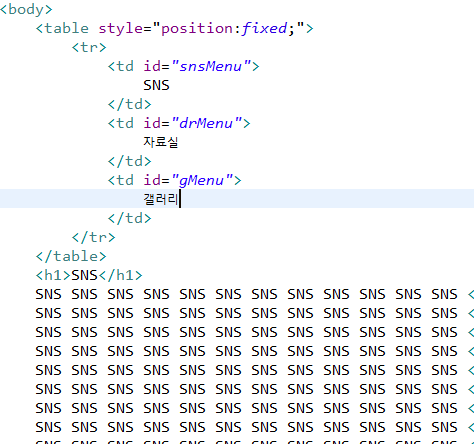Click the closing </table> tag
Viewport: 474px width, 444px height.
(x=71, y=256)
